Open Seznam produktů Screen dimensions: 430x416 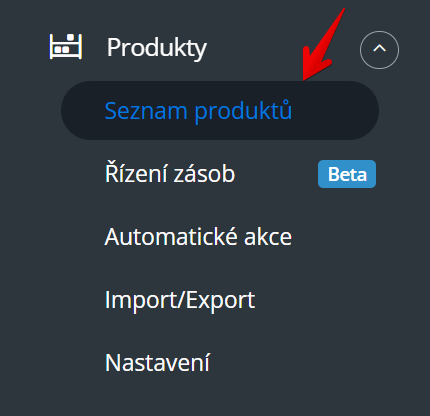coord(198,111)
